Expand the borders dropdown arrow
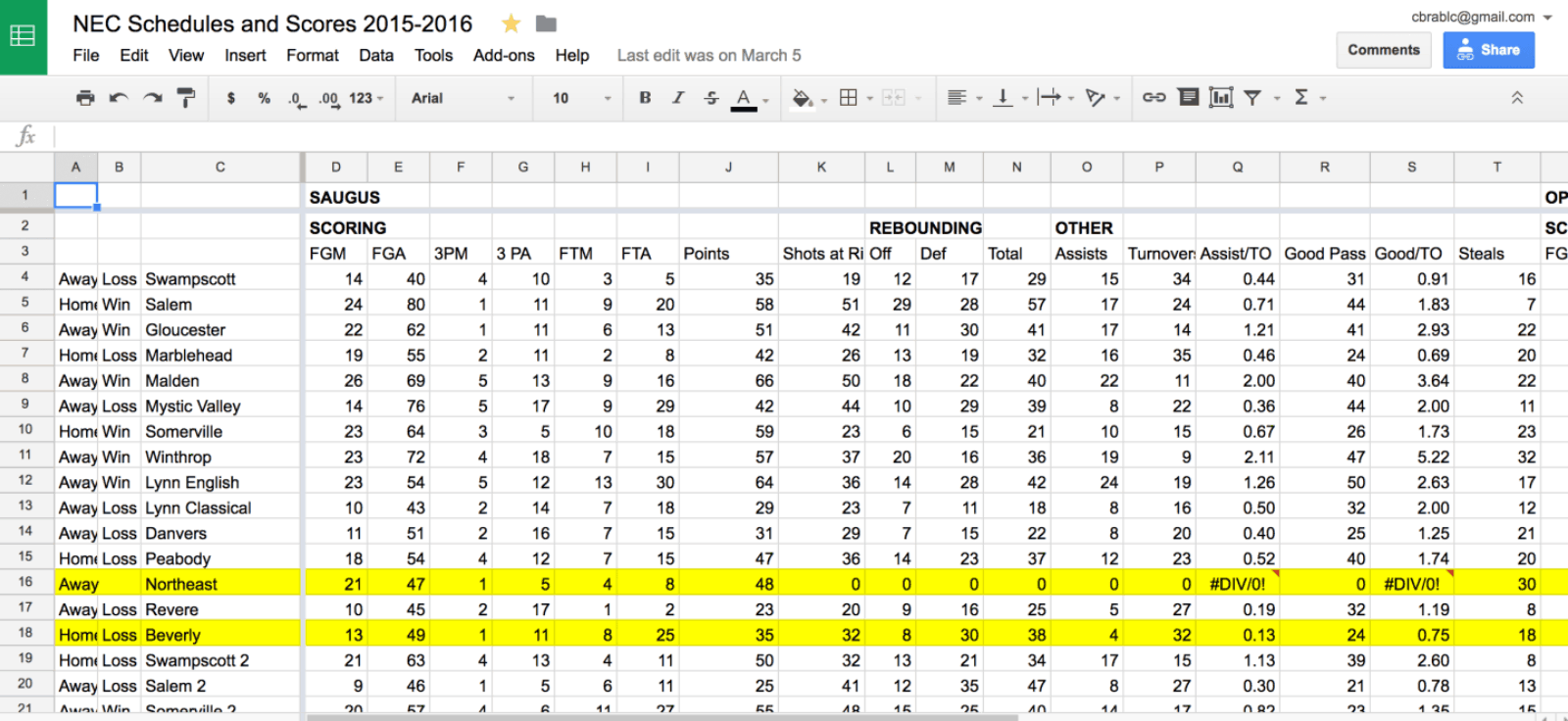 (869, 99)
